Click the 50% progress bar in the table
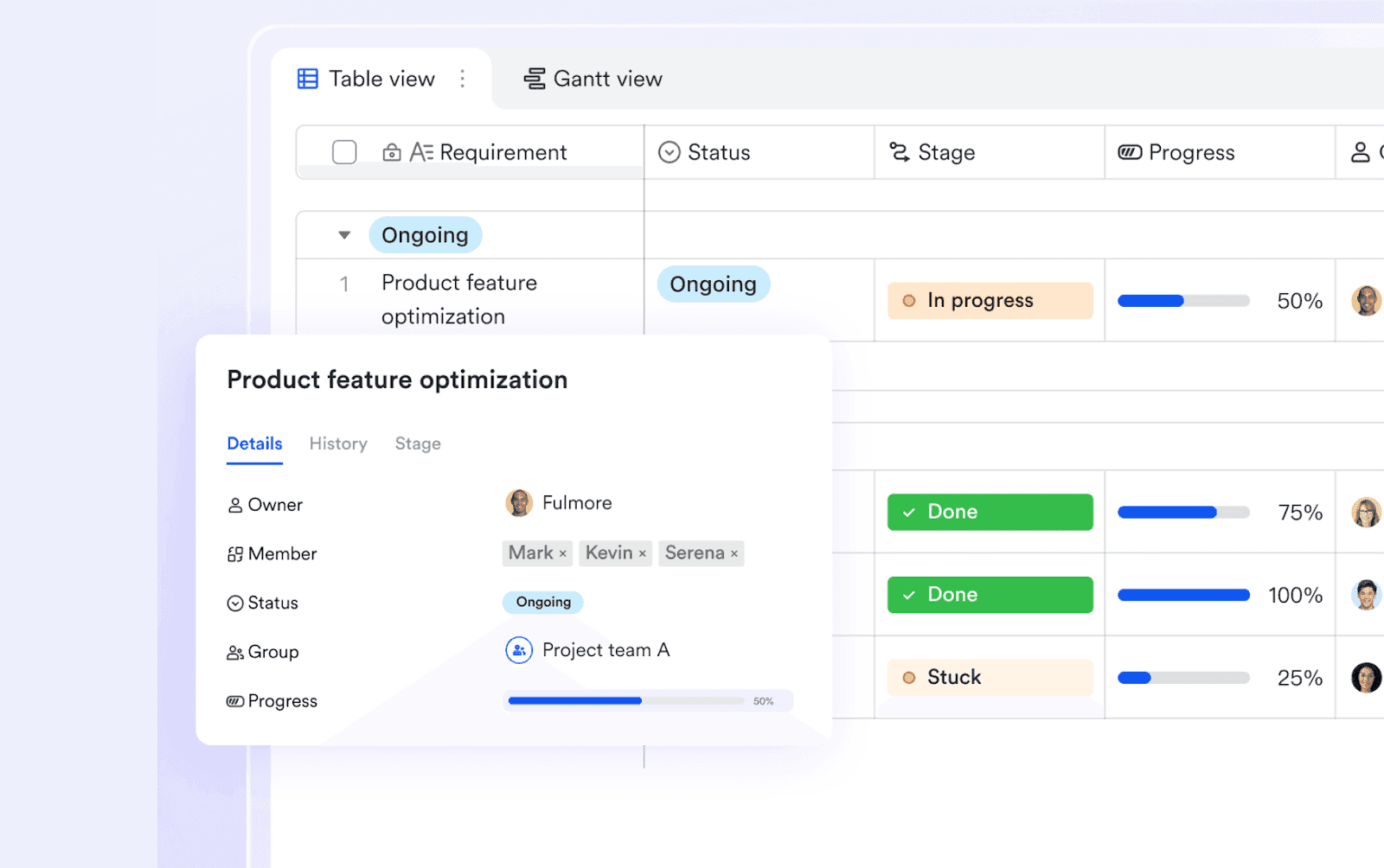This screenshot has width=1384, height=868. pos(1183,301)
